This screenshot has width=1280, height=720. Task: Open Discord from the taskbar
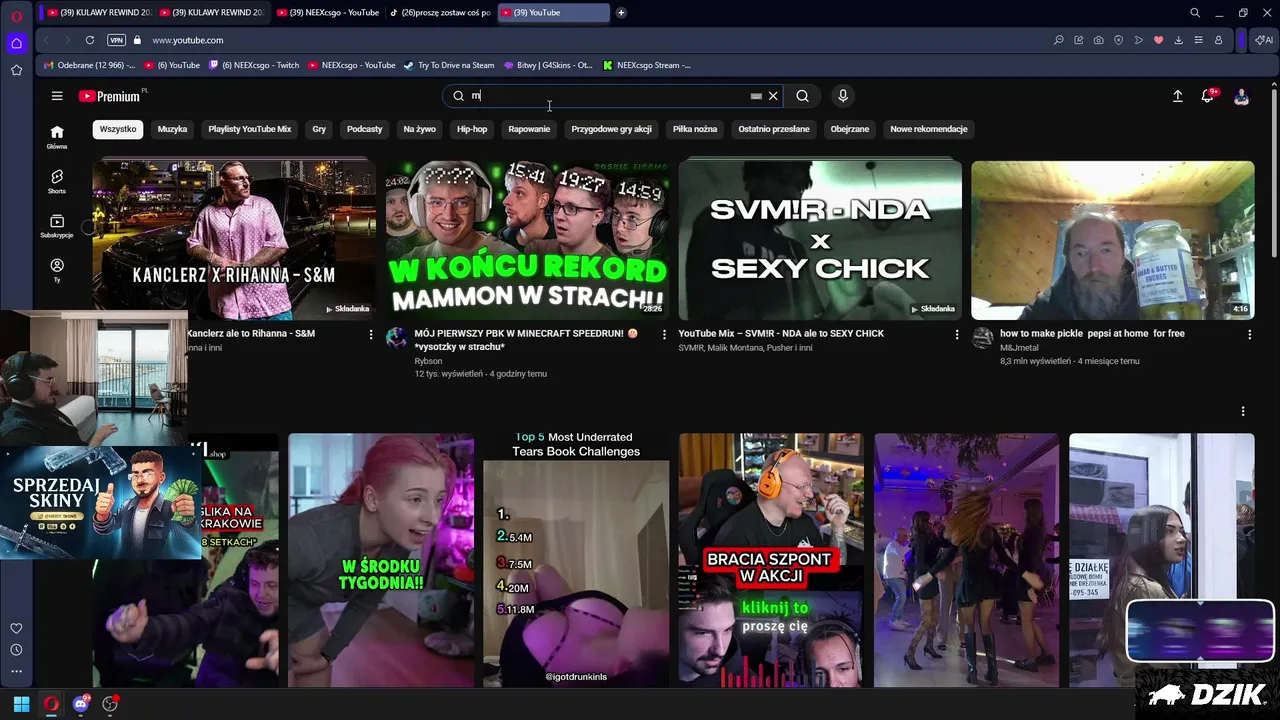tap(81, 704)
